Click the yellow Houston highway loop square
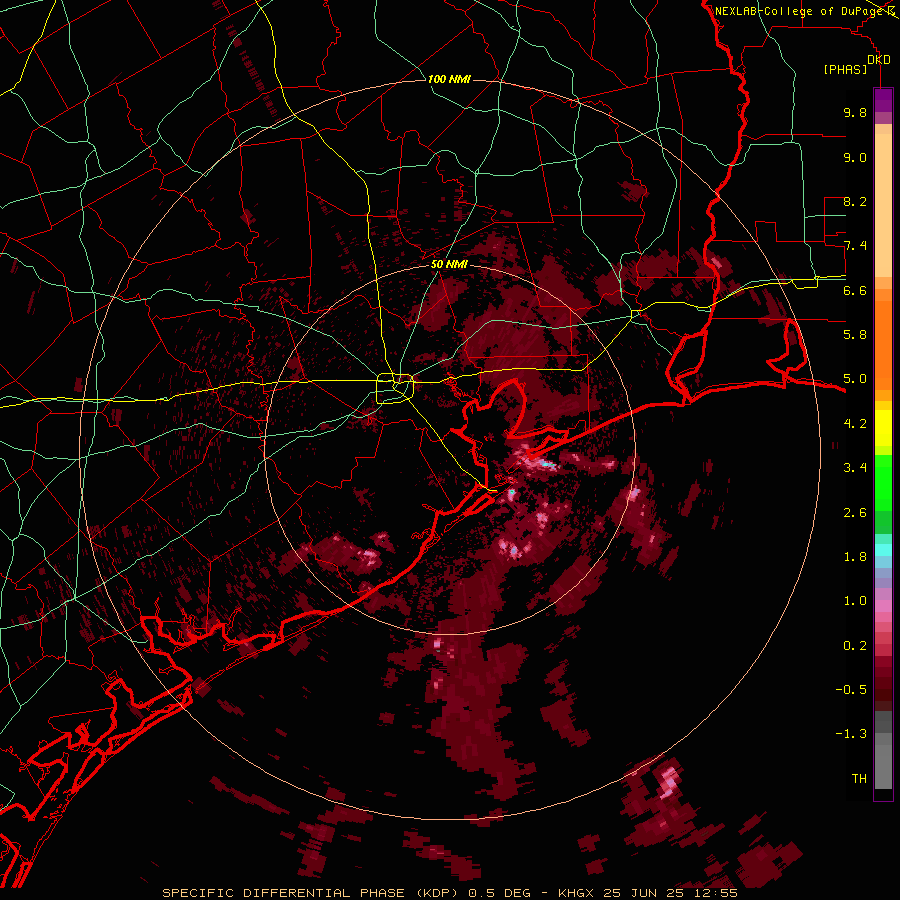The image size is (900, 900). tap(395, 388)
